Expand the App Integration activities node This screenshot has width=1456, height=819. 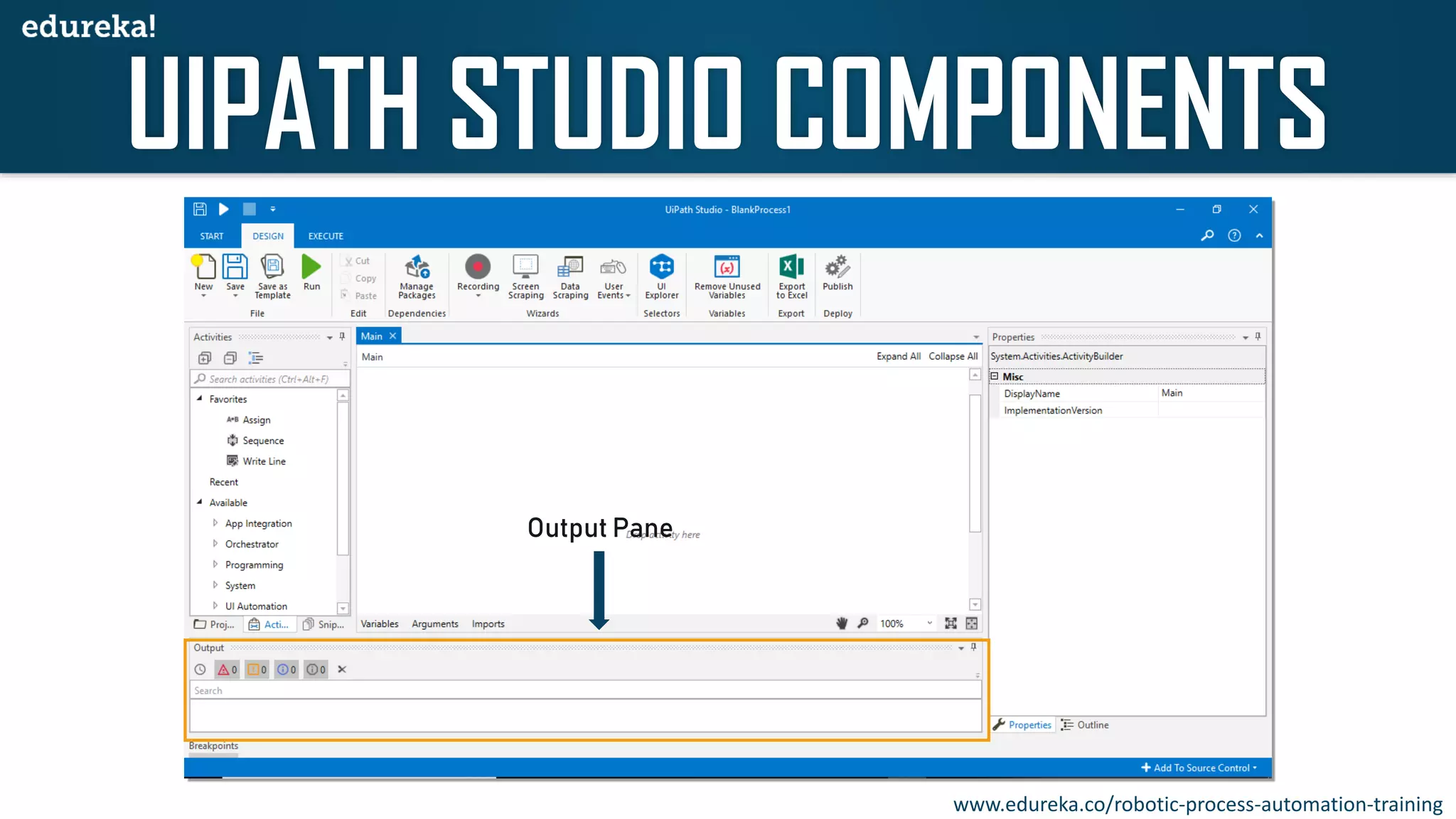(x=215, y=523)
